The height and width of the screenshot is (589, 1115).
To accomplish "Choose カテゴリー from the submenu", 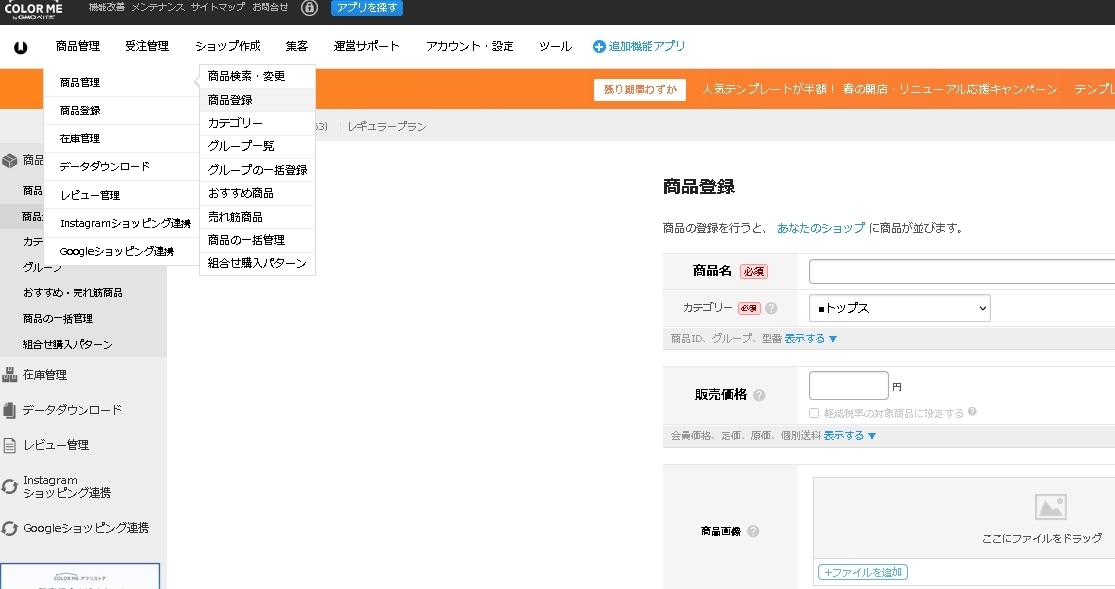I will click(257, 123).
